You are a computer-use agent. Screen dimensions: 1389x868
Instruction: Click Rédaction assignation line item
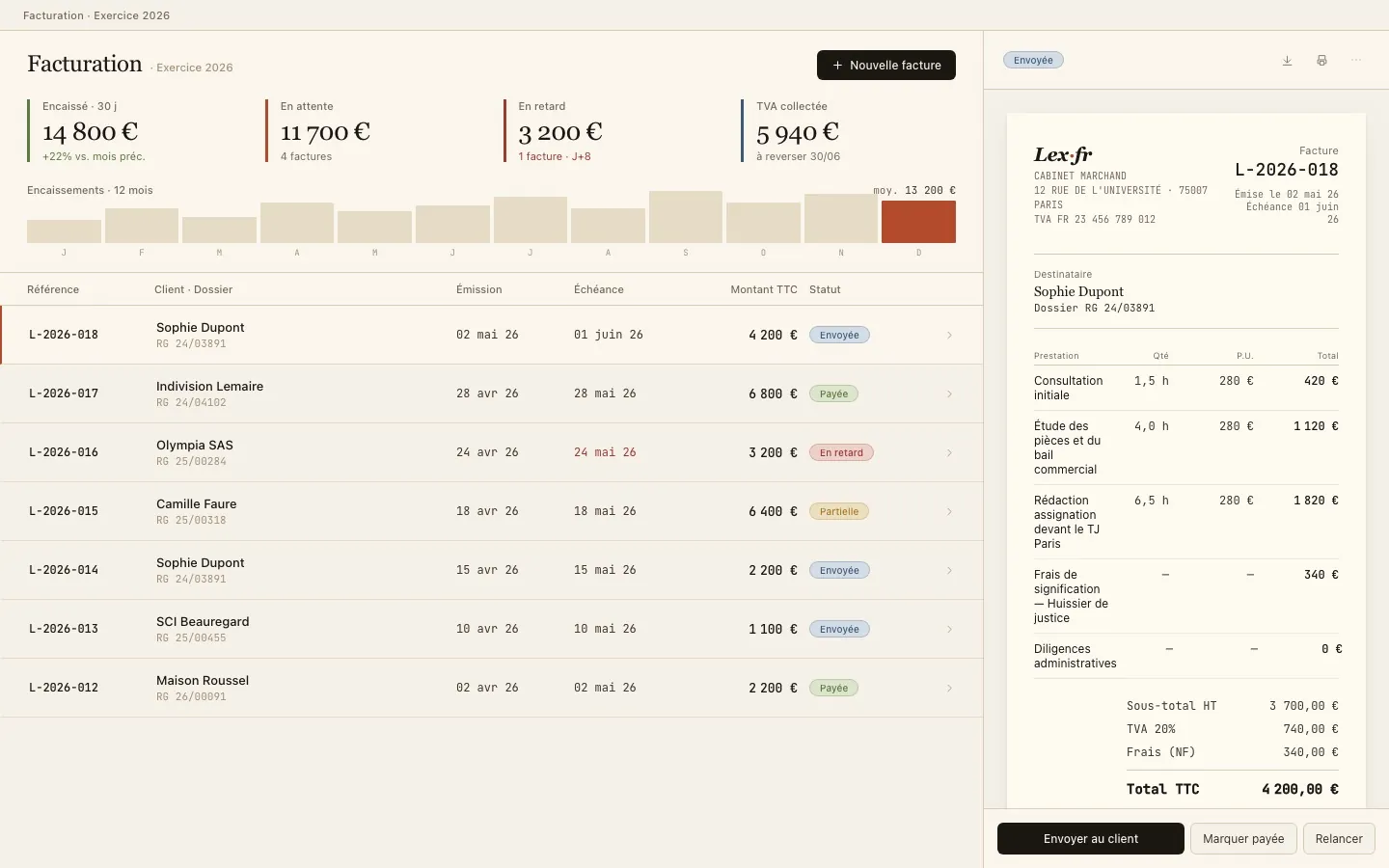pos(1067,522)
